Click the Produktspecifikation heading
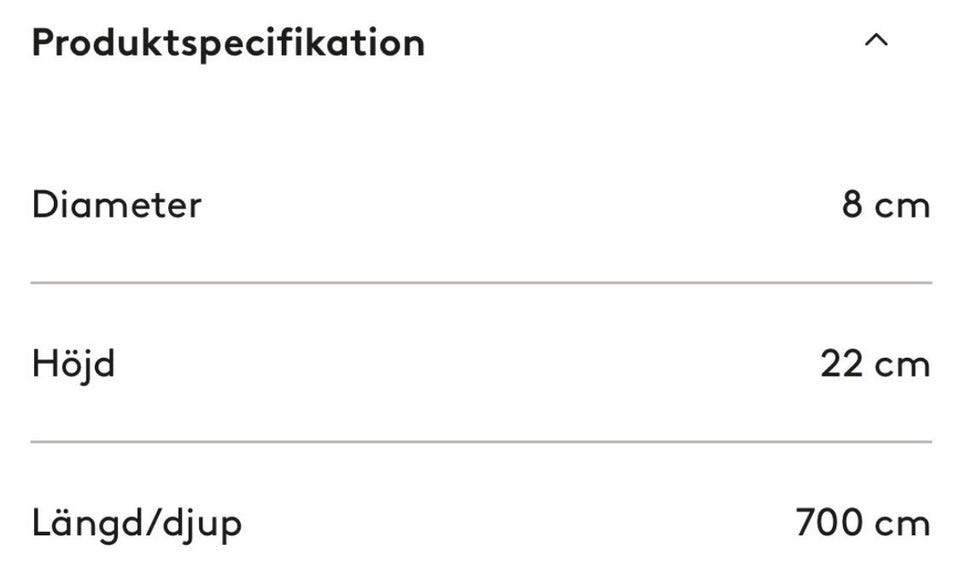The width and height of the screenshot is (960, 578). click(x=228, y=43)
